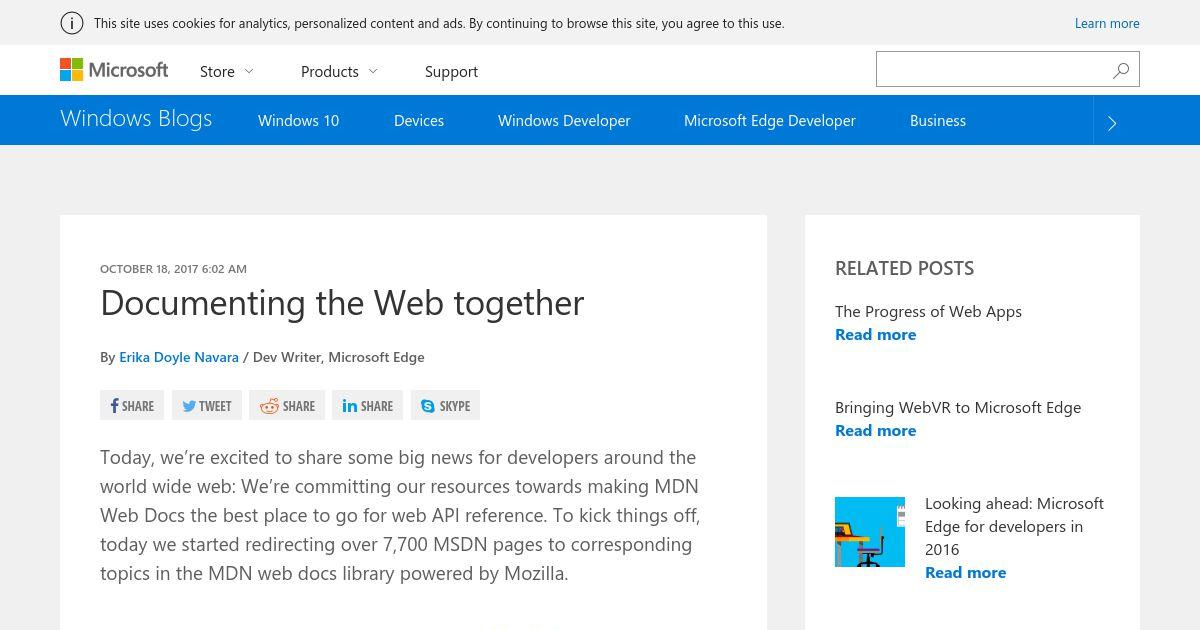This screenshot has width=1200, height=630.
Task: Open the Windows 10 blog tab
Action: [298, 120]
